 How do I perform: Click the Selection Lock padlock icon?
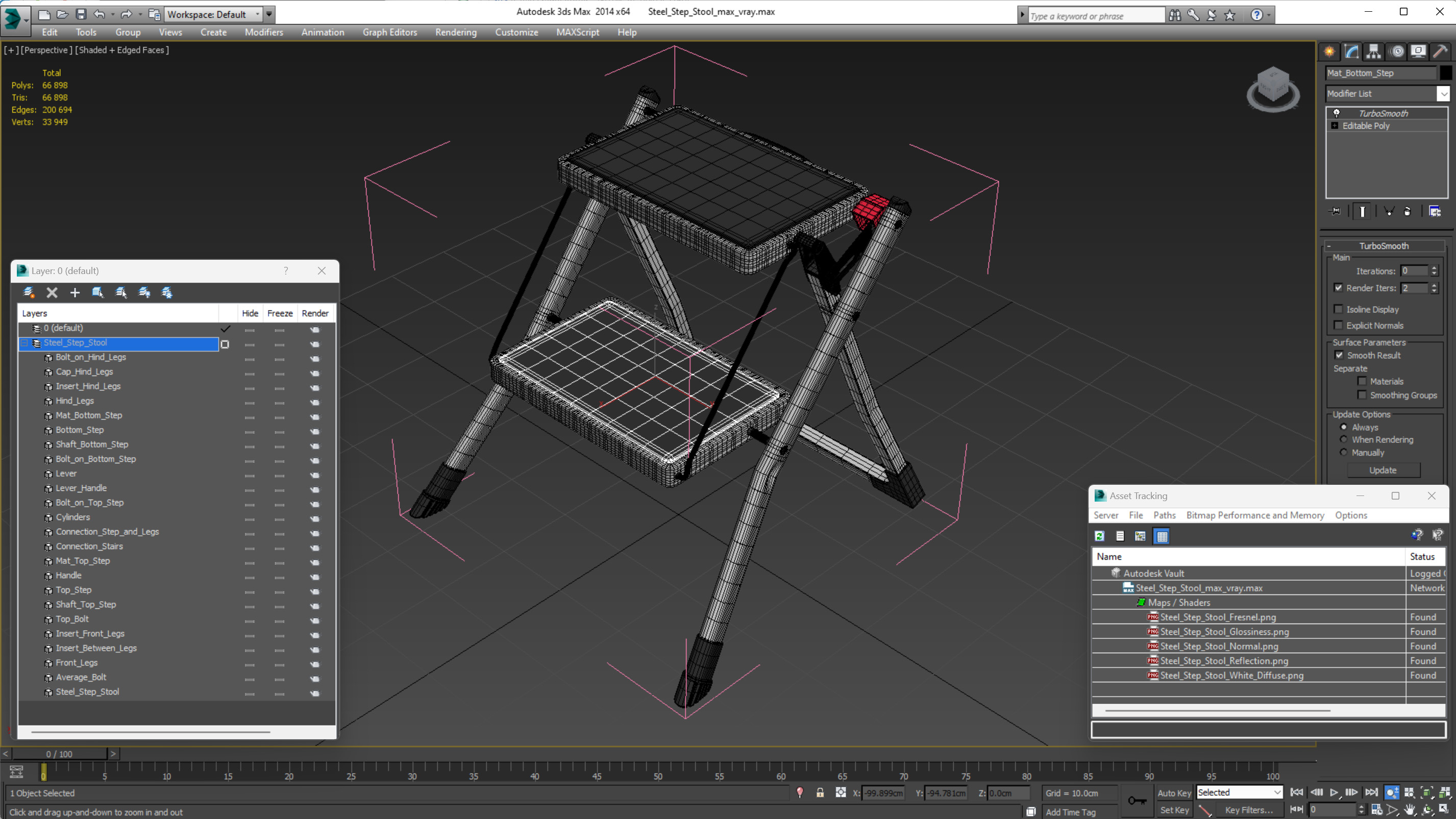tap(820, 792)
